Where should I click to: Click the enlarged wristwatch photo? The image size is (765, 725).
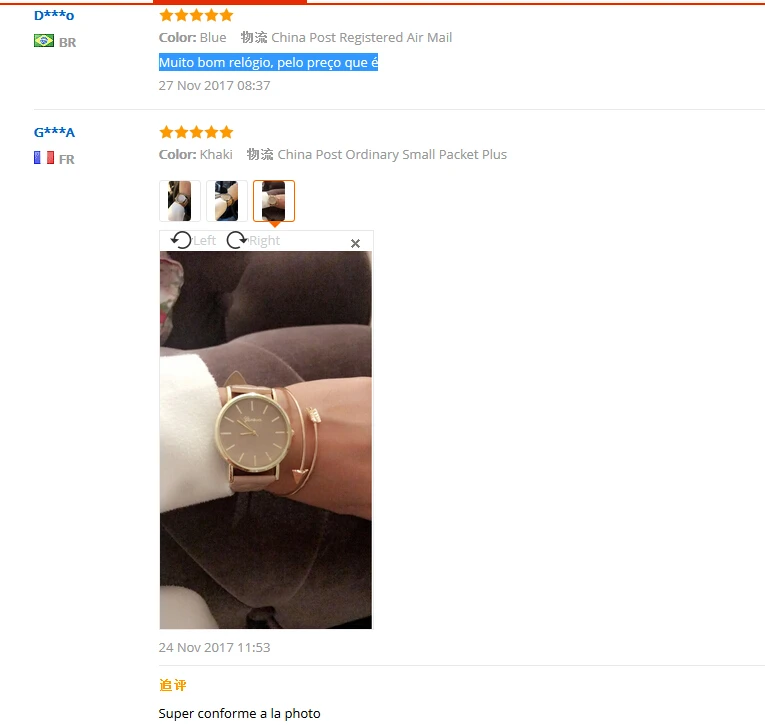tap(266, 440)
